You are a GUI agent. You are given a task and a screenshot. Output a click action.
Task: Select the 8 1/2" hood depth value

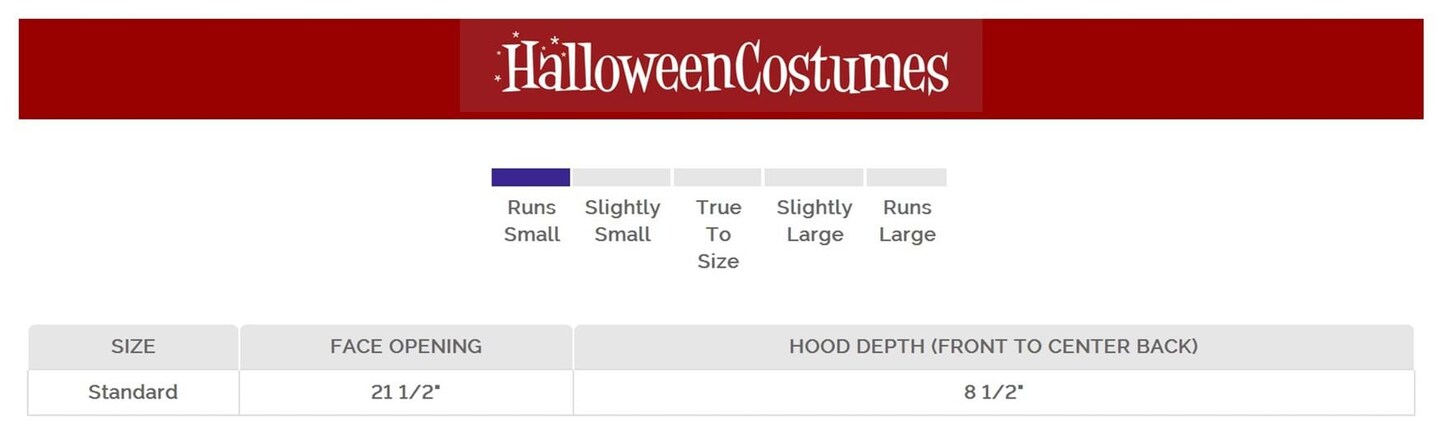[993, 392]
